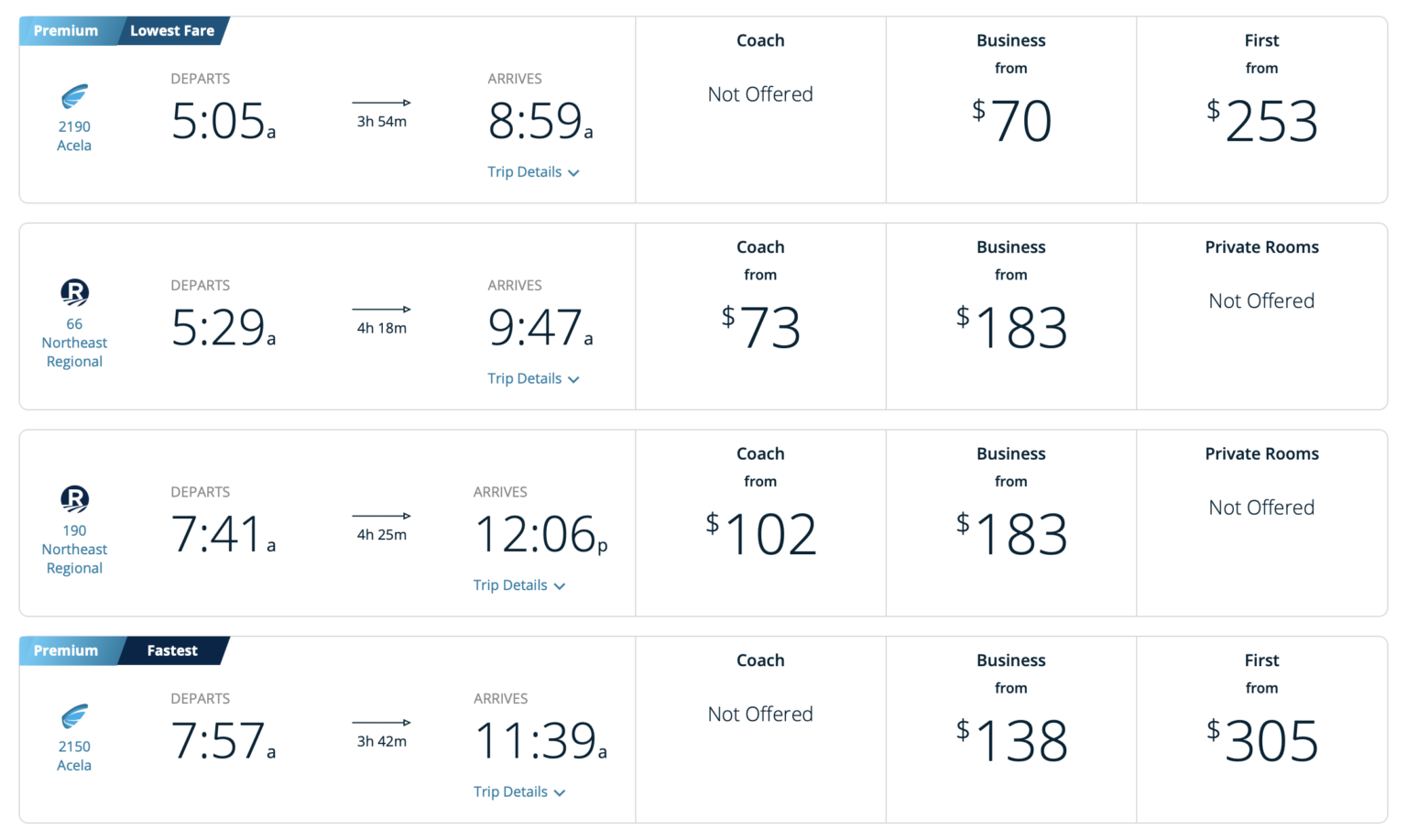Select the $102 Coach fare

tap(760, 534)
